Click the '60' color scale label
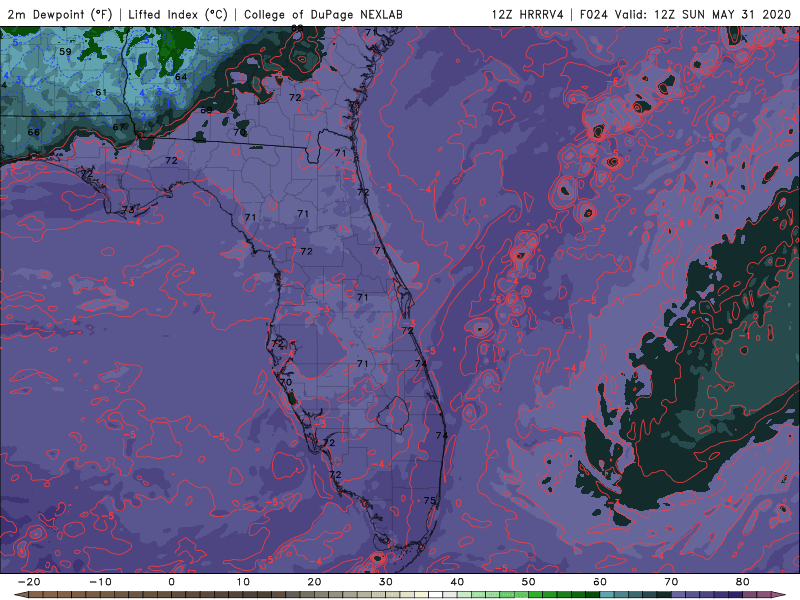800x600 pixels. 600,582
